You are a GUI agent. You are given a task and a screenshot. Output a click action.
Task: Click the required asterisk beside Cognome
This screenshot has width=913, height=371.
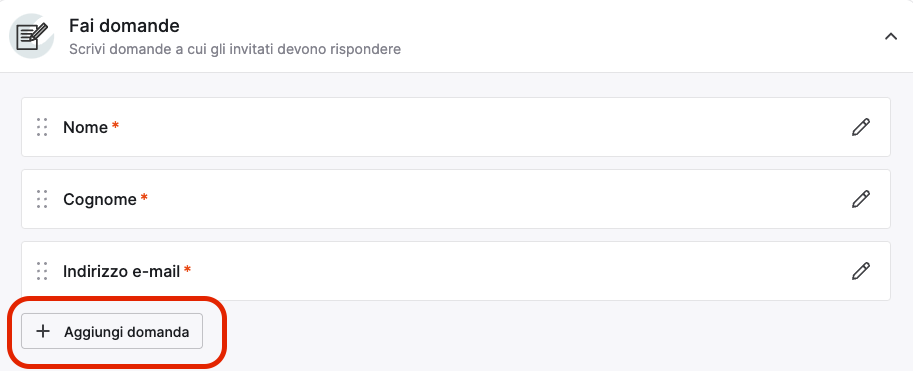144,197
